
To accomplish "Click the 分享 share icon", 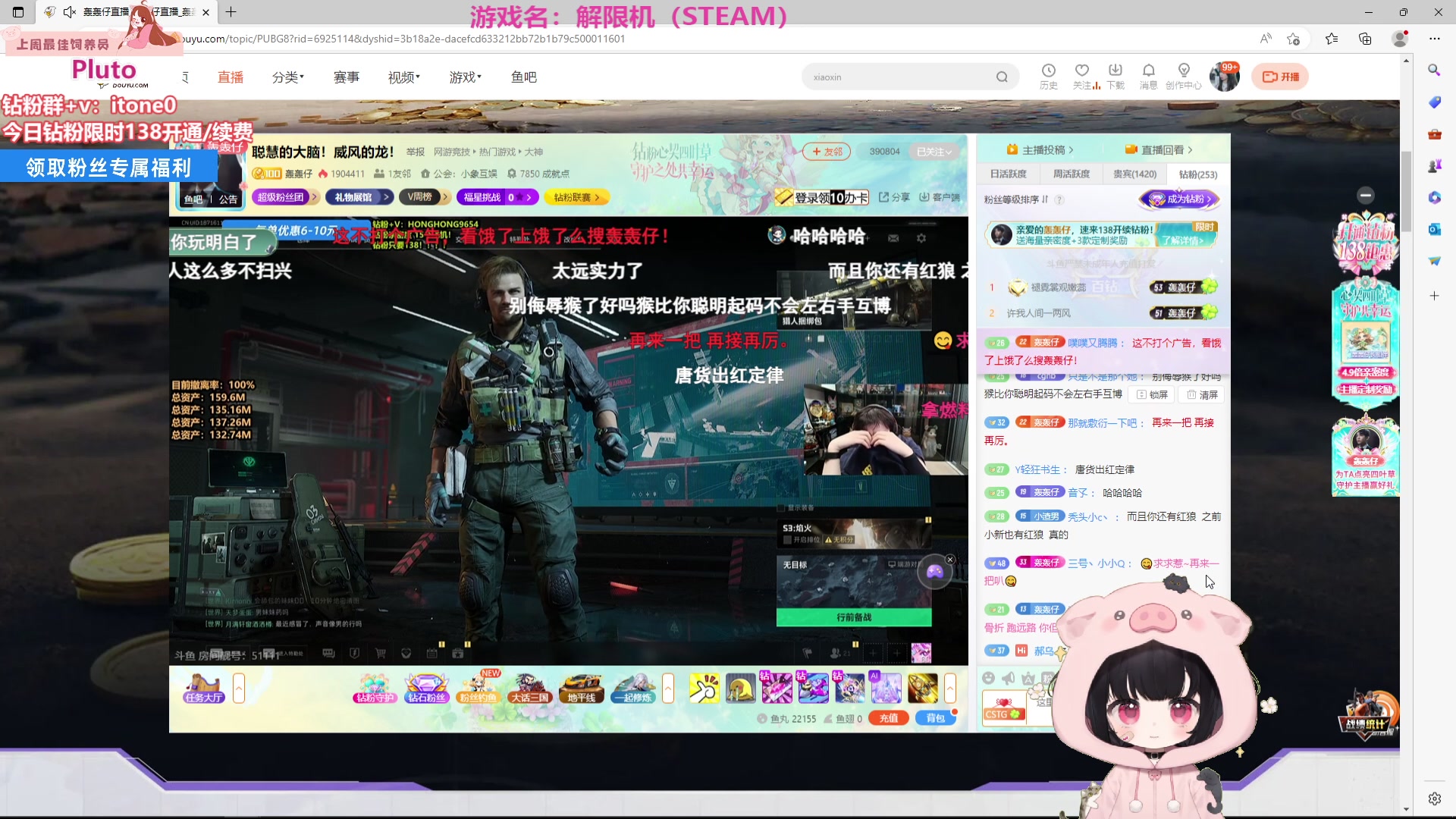I will click(894, 197).
